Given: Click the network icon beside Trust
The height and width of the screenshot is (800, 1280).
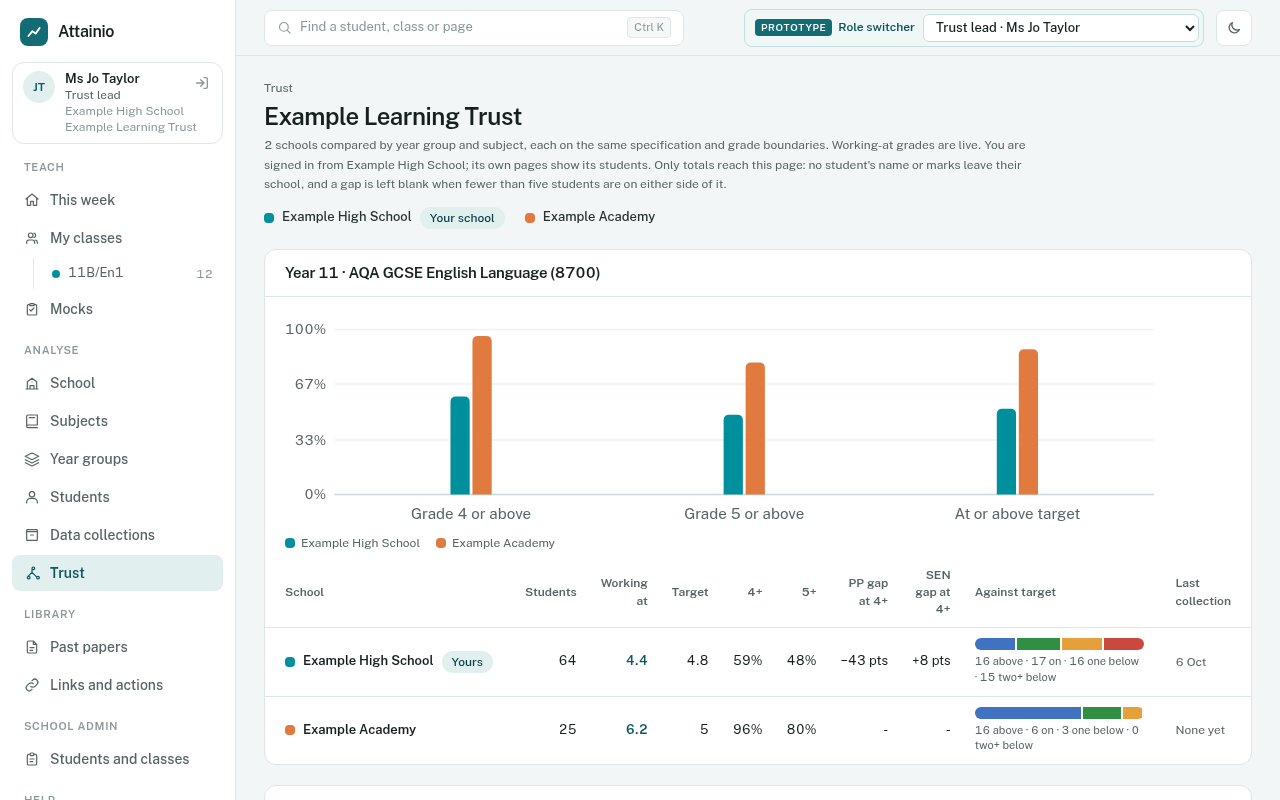Looking at the screenshot, I should coord(32,573).
